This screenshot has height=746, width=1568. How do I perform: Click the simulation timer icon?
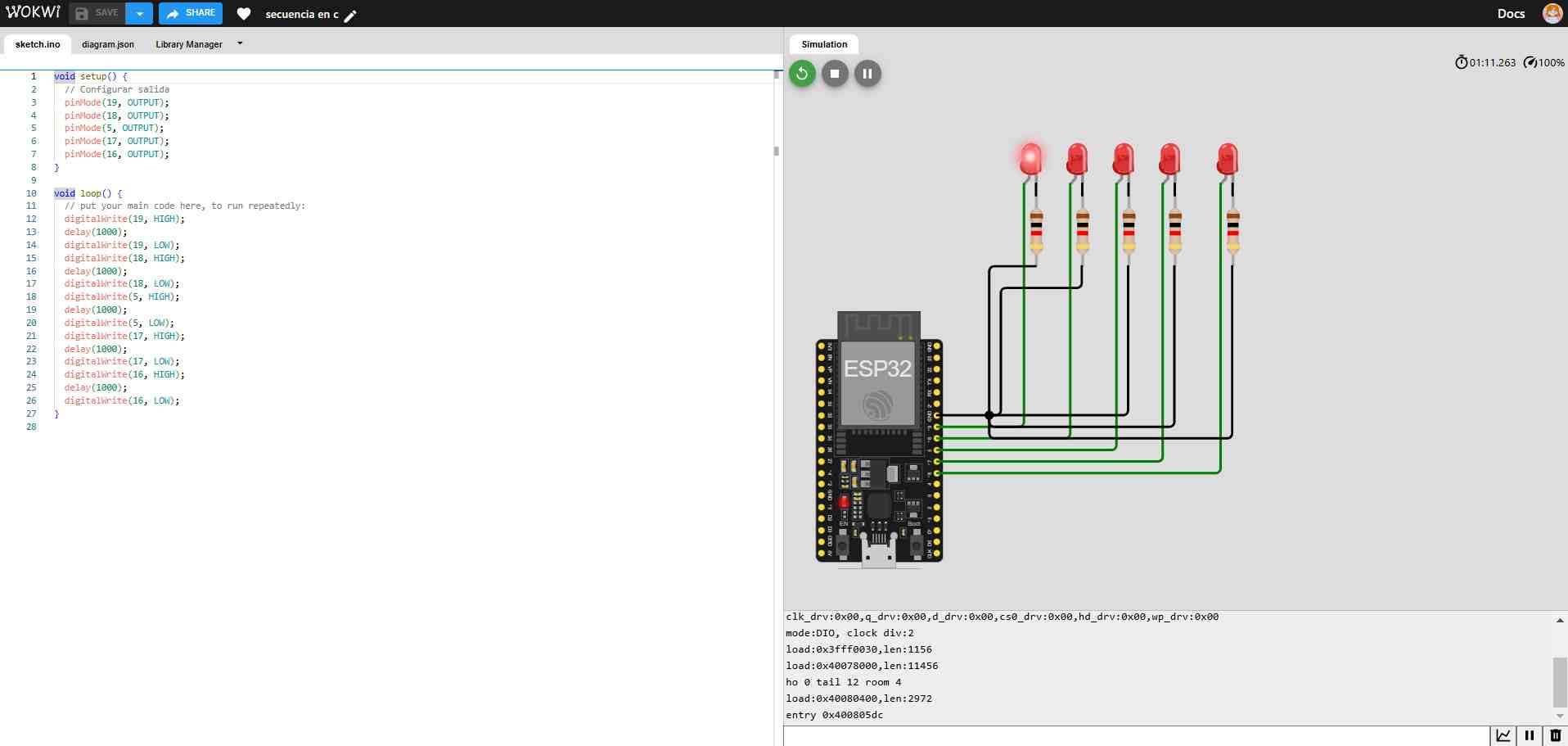pos(1461,62)
